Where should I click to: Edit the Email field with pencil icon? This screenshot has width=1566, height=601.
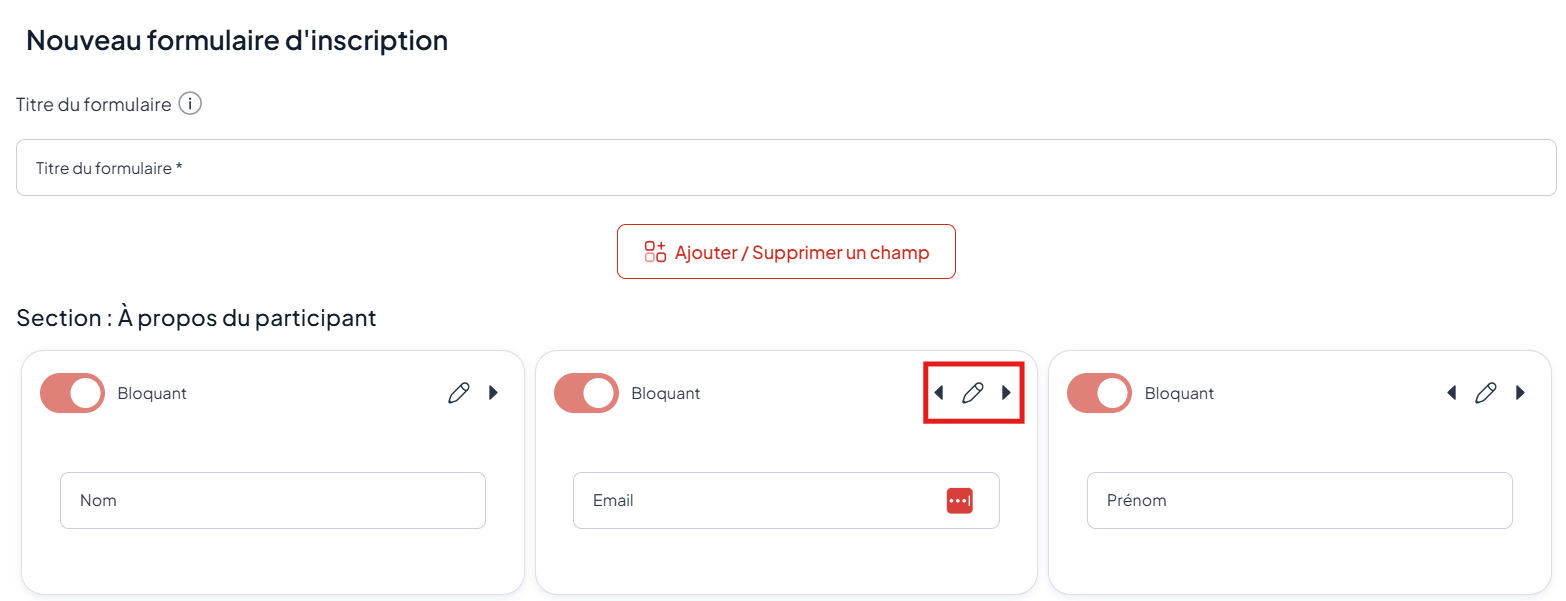(x=972, y=393)
